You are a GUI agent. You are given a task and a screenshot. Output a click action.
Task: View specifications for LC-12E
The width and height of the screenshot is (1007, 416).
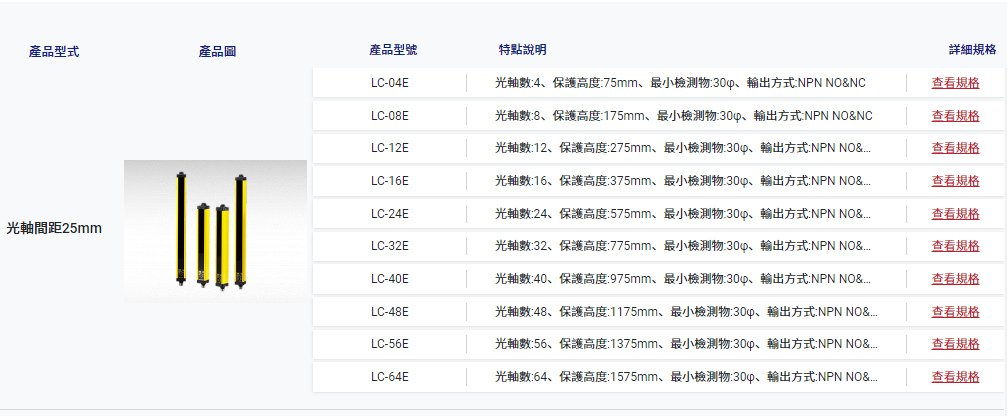click(x=955, y=148)
